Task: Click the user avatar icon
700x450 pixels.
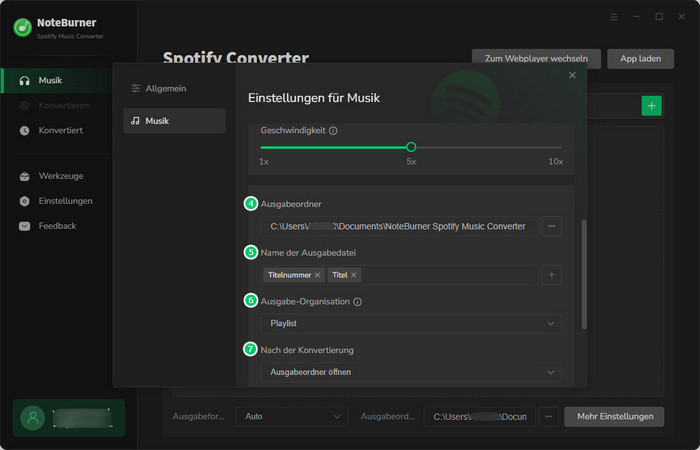Action: pyautogui.click(x=33, y=418)
